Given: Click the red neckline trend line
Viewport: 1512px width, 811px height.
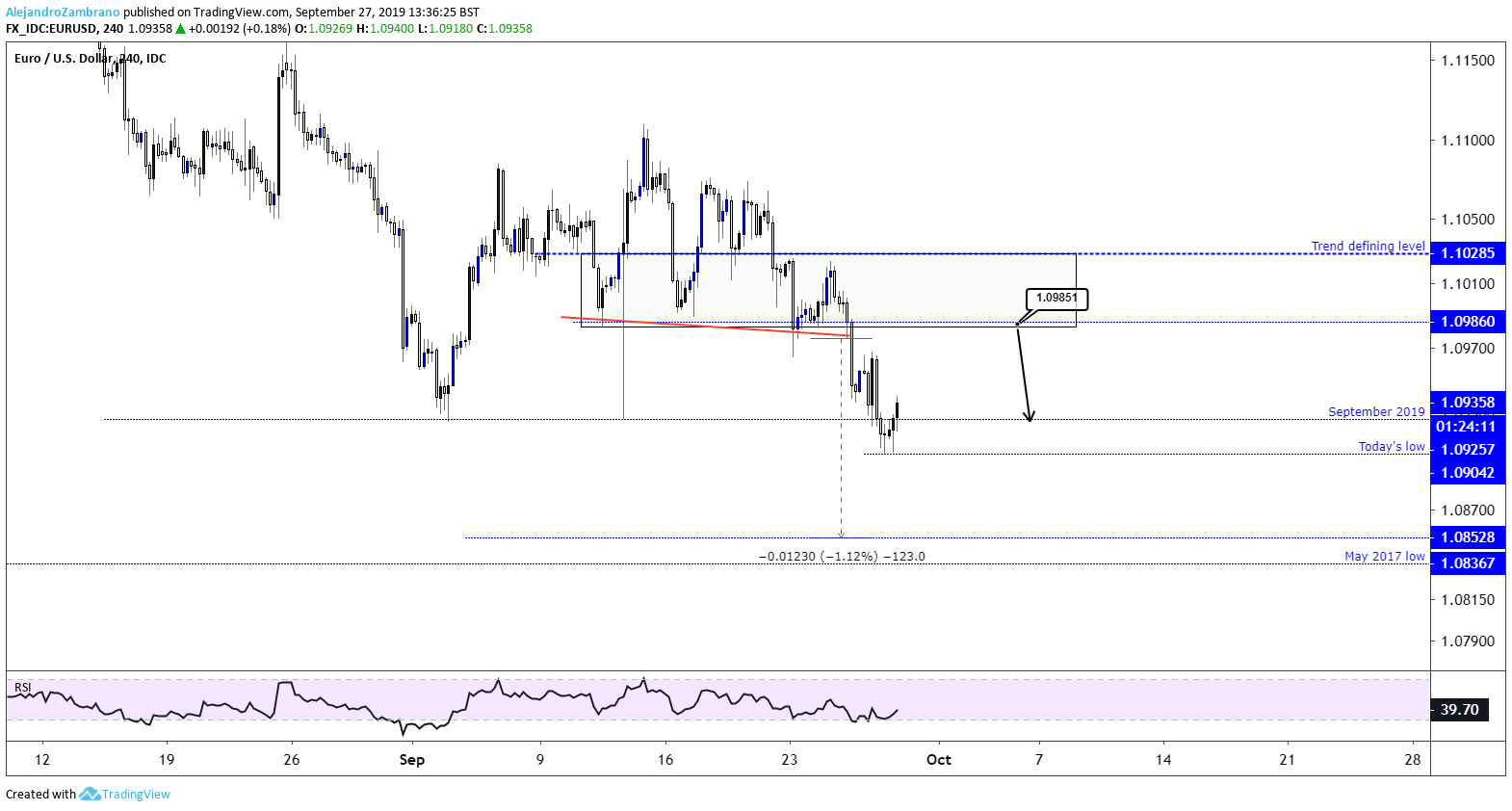Looking at the screenshot, I should pyautogui.click(x=706, y=327).
